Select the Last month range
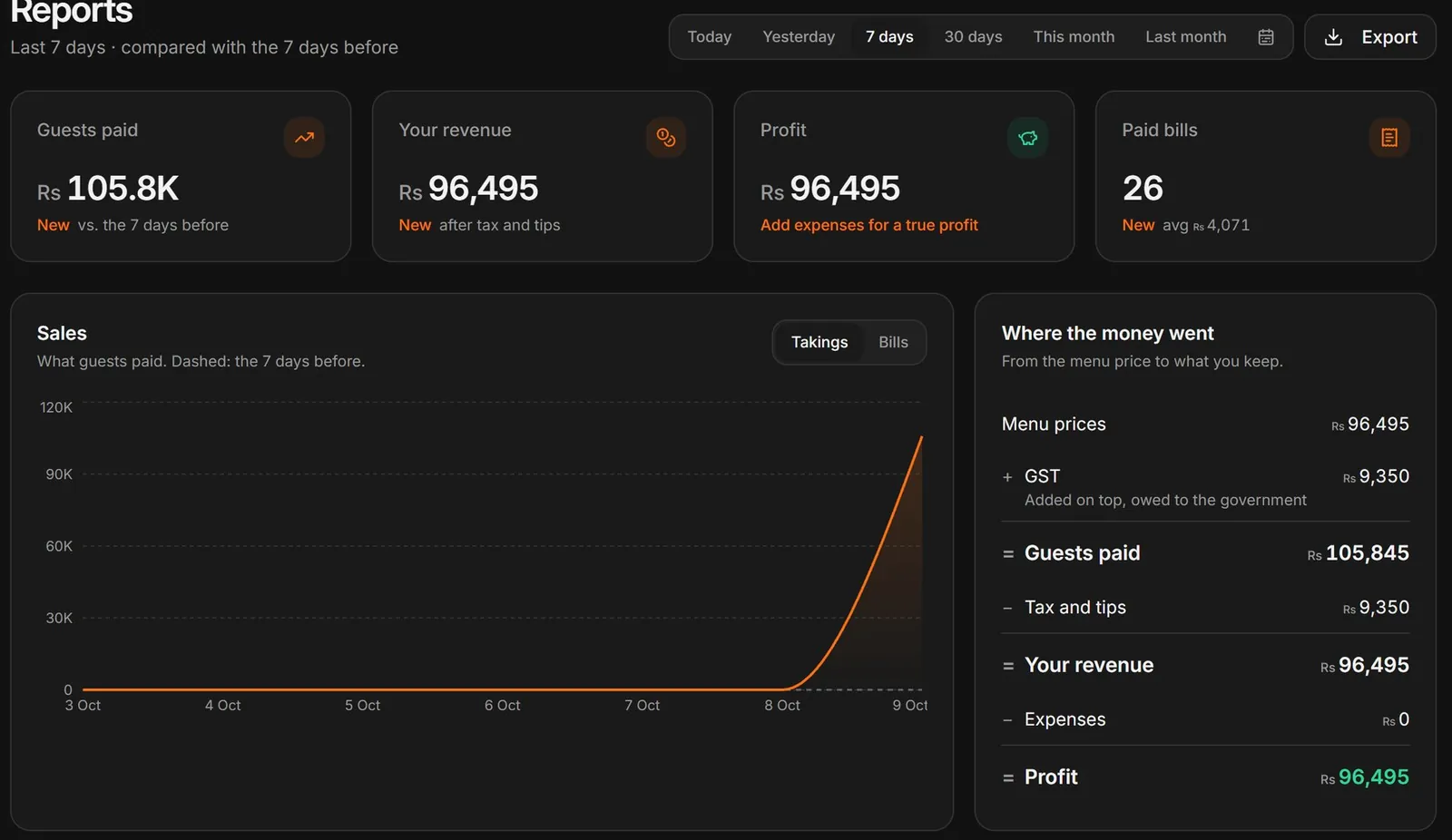Viewport: 1452px width, 840px height. click(x=1185, y=37)
